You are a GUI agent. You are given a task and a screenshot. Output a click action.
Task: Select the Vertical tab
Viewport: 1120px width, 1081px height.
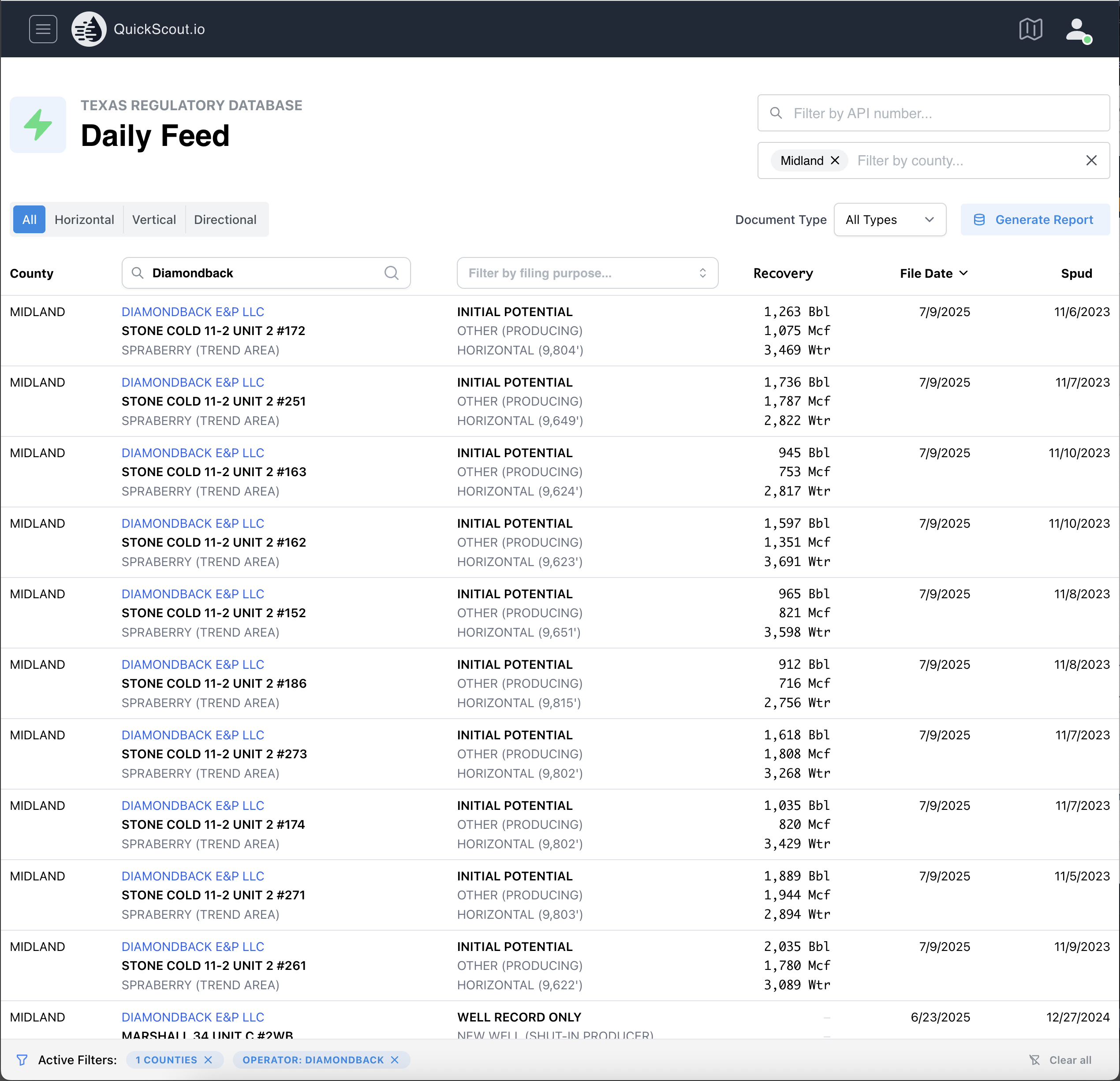(154, 220)
